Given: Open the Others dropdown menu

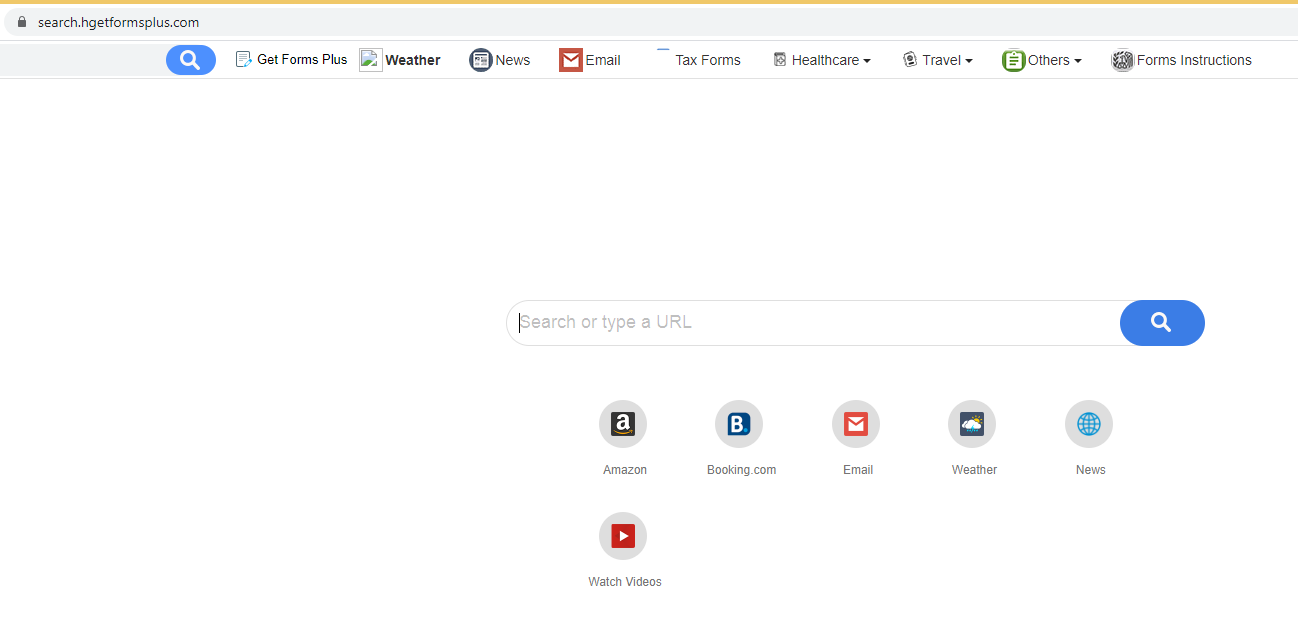Looking at the screenshot, I should pos(1043,60).
